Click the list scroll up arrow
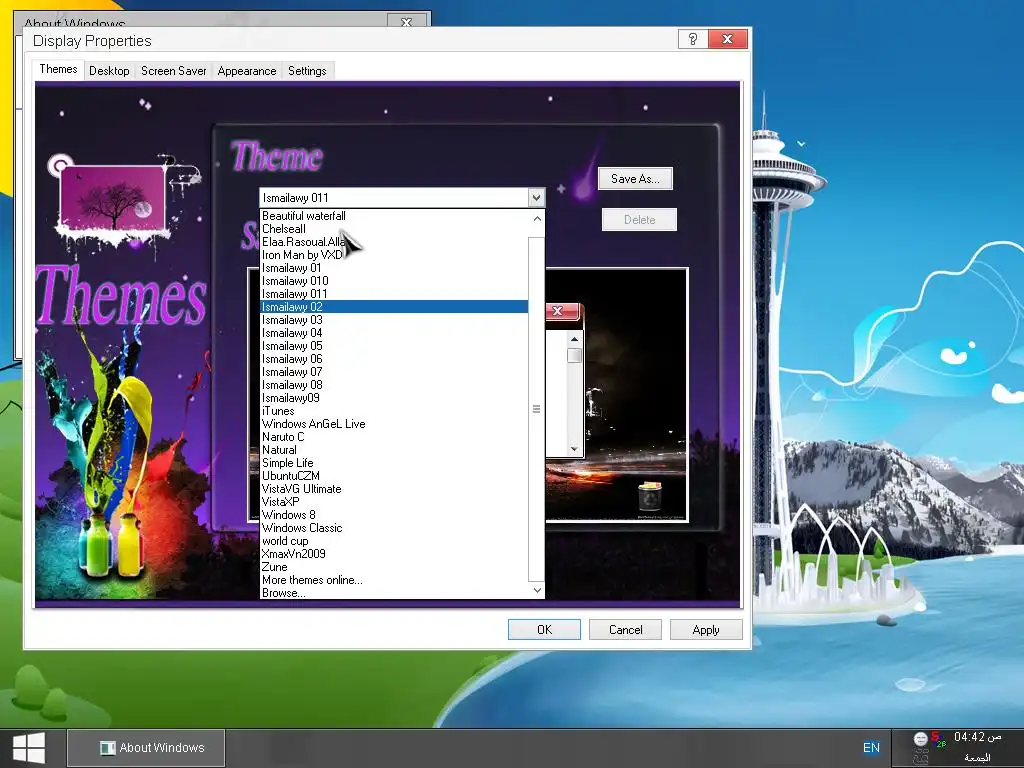Screen dimensions: 1024x768 pos(537,218)
